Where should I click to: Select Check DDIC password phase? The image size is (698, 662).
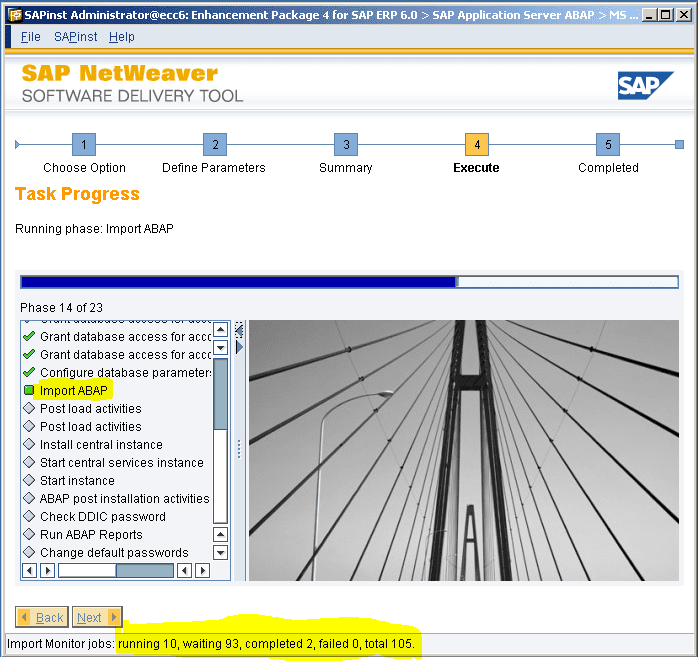pos(103,516)
